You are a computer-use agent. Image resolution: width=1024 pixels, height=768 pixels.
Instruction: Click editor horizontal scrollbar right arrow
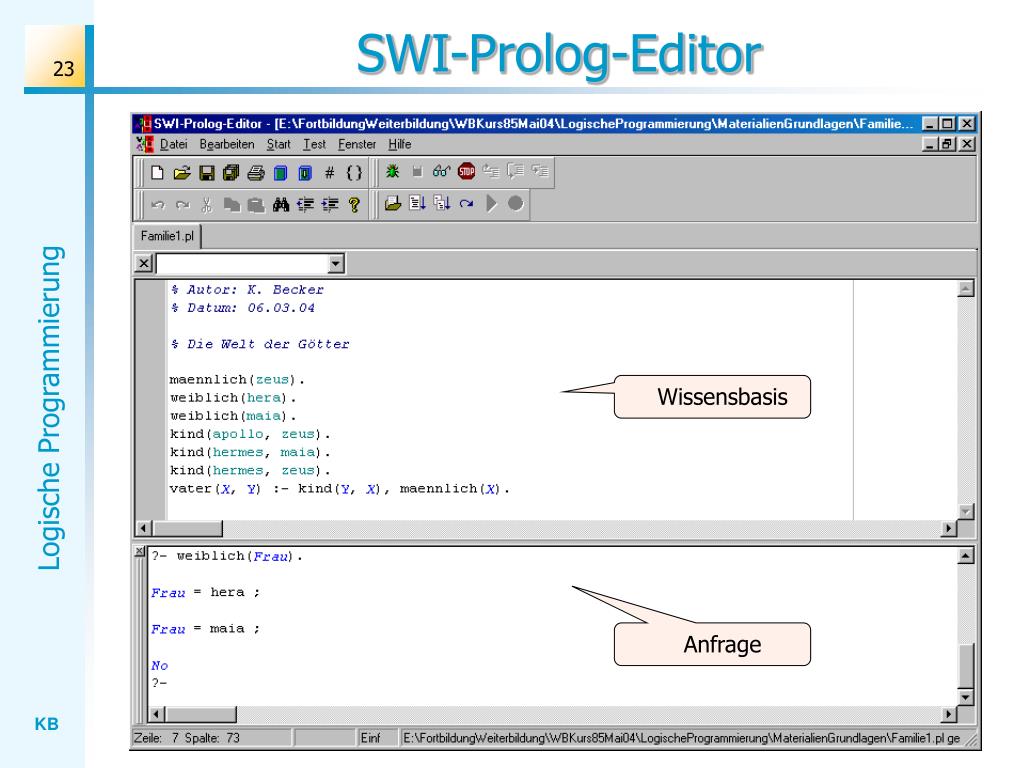[x=949, y=528]
